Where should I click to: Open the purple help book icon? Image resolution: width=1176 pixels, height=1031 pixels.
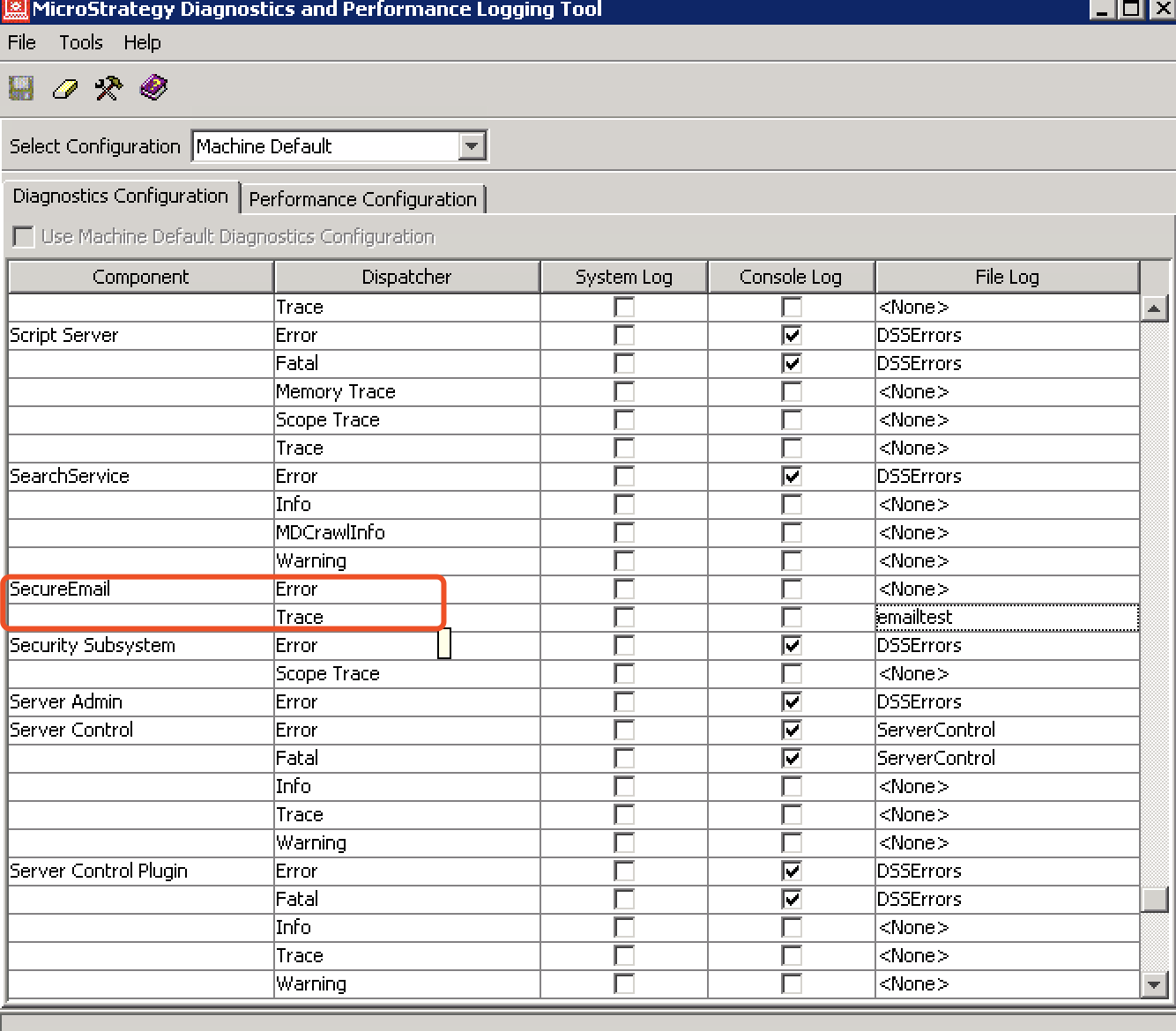pos(153,88)
